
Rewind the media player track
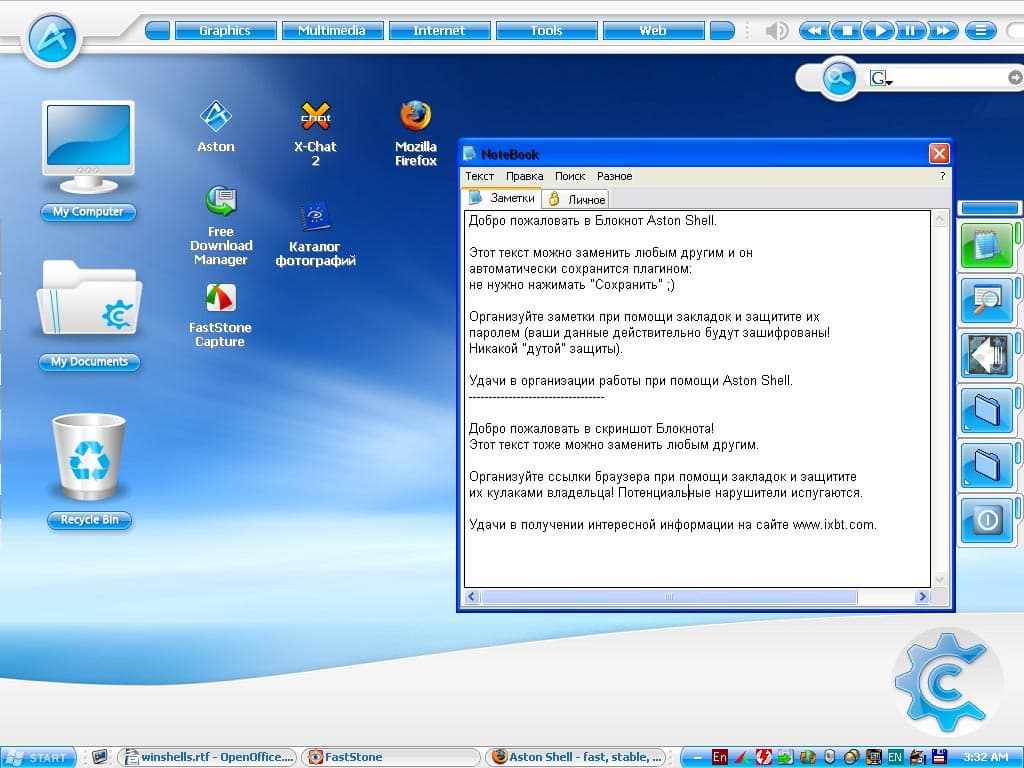(x=814, y=31)
